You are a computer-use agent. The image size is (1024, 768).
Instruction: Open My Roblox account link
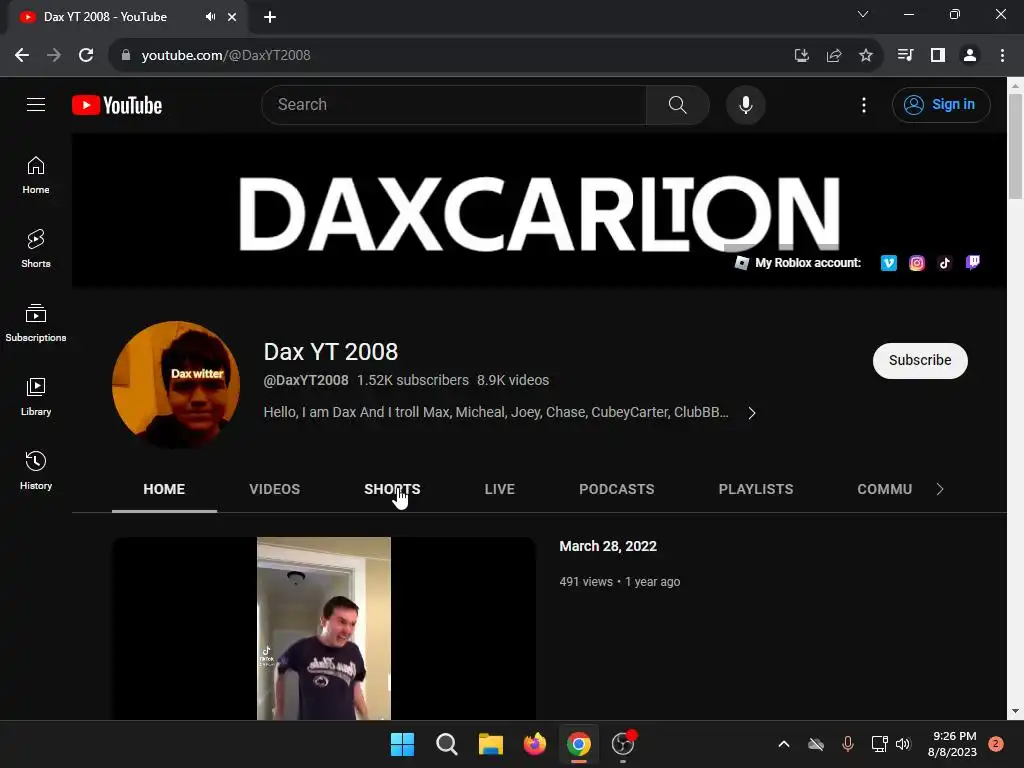[x=798, y=263]
